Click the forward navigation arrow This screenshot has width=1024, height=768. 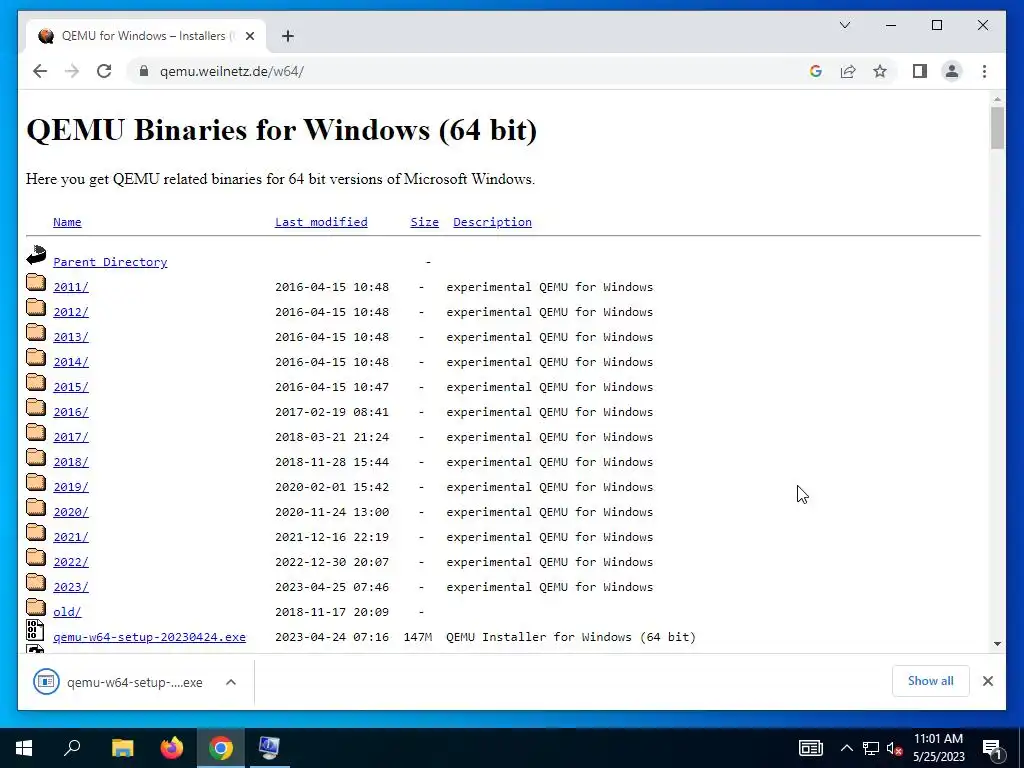click(72, 71)
